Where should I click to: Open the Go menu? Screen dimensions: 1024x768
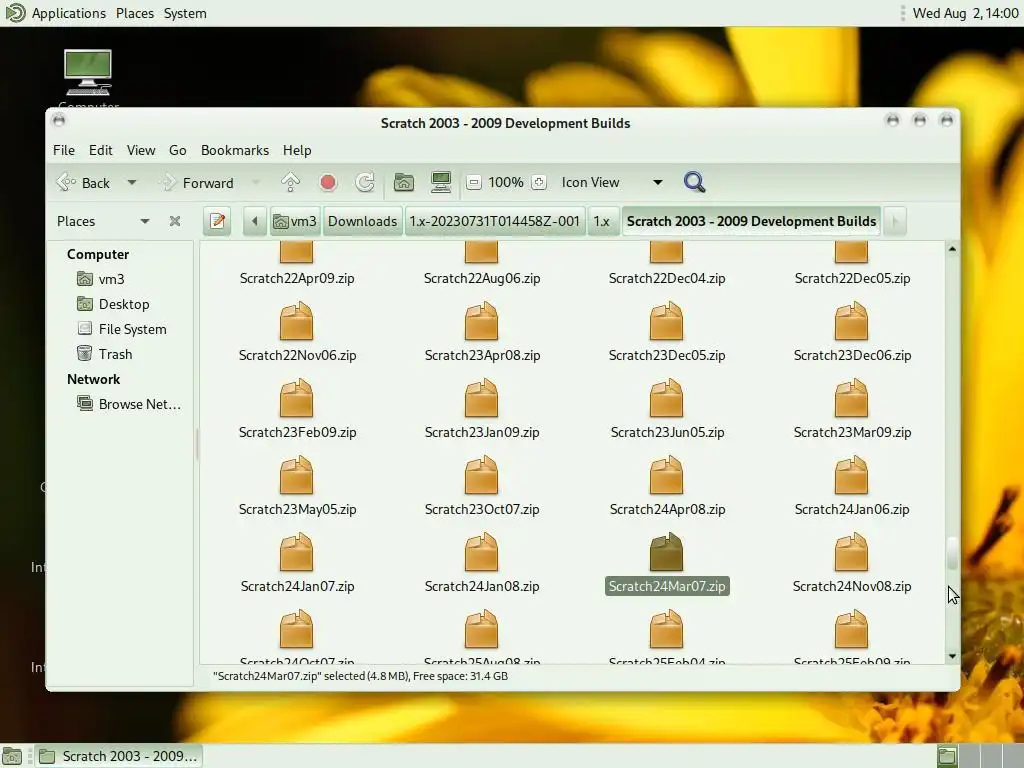pyautogui.click(x=178, y=150)
